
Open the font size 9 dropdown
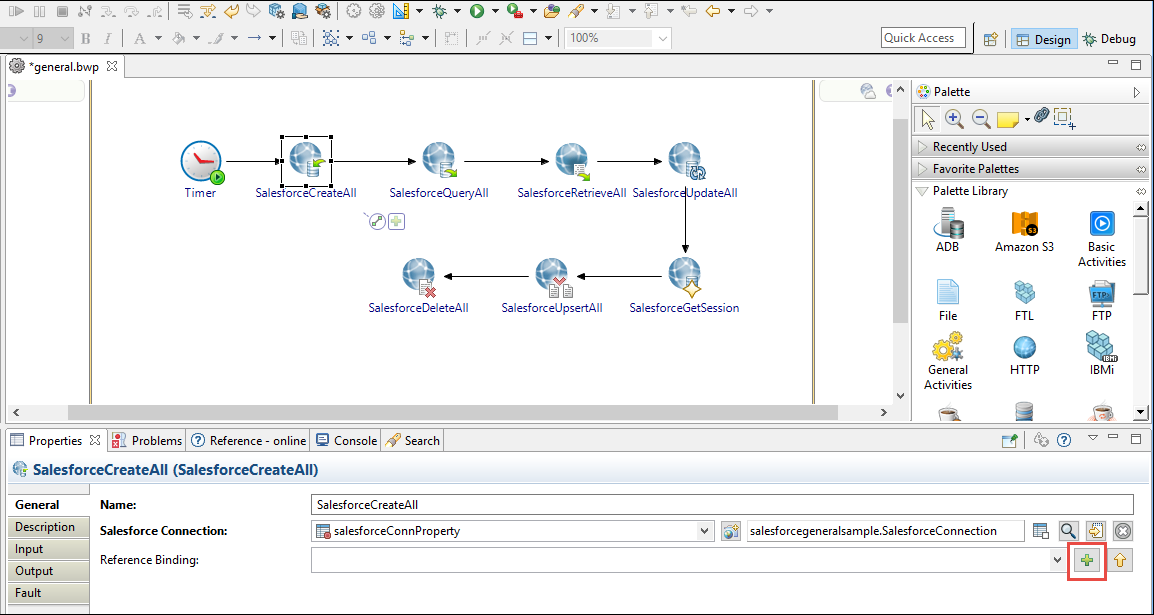coord(64,39)
